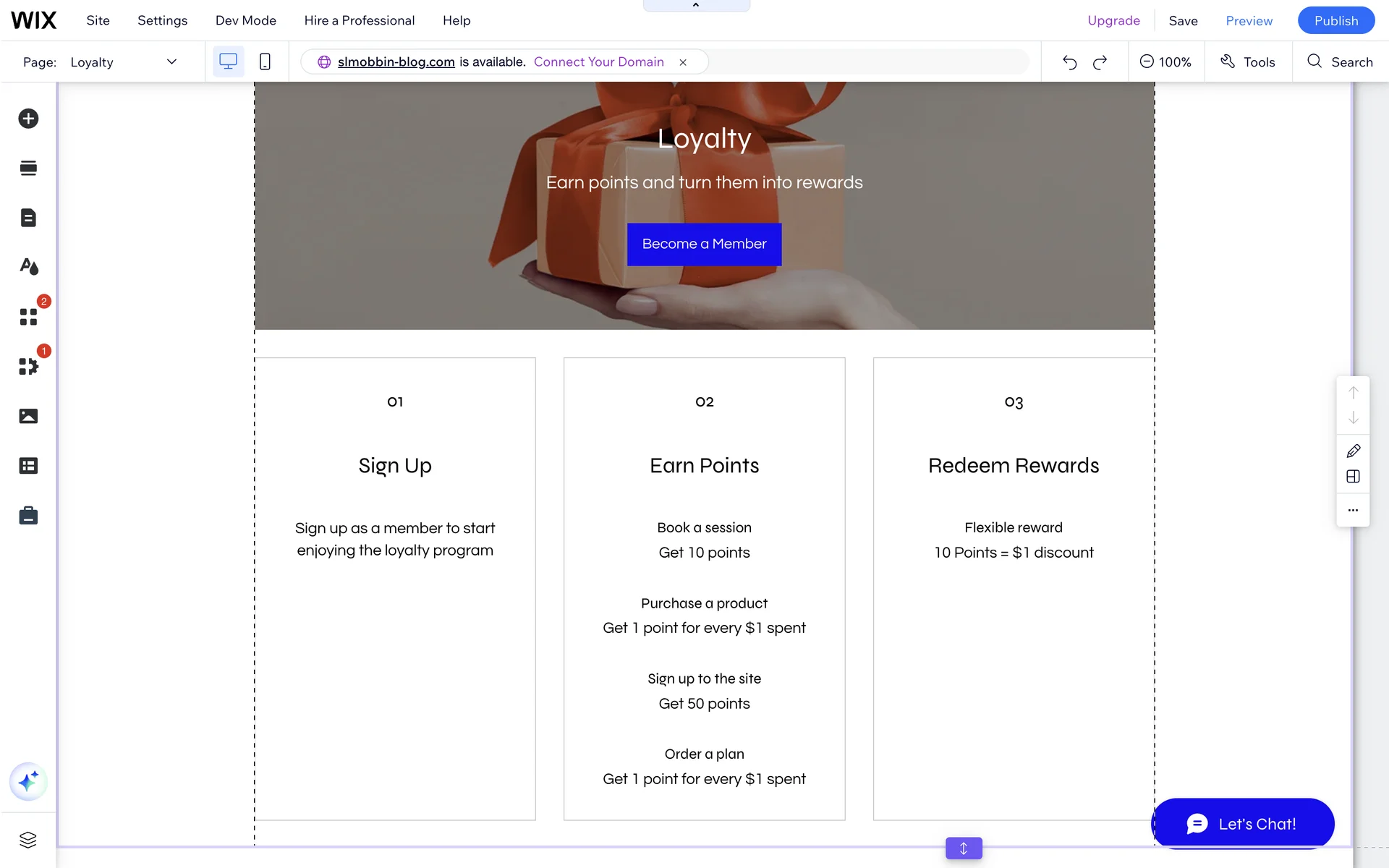The width and height of the screenshot is (1389, 868).
Task: Click Connect Your Domain link
Action: point(598,62)
